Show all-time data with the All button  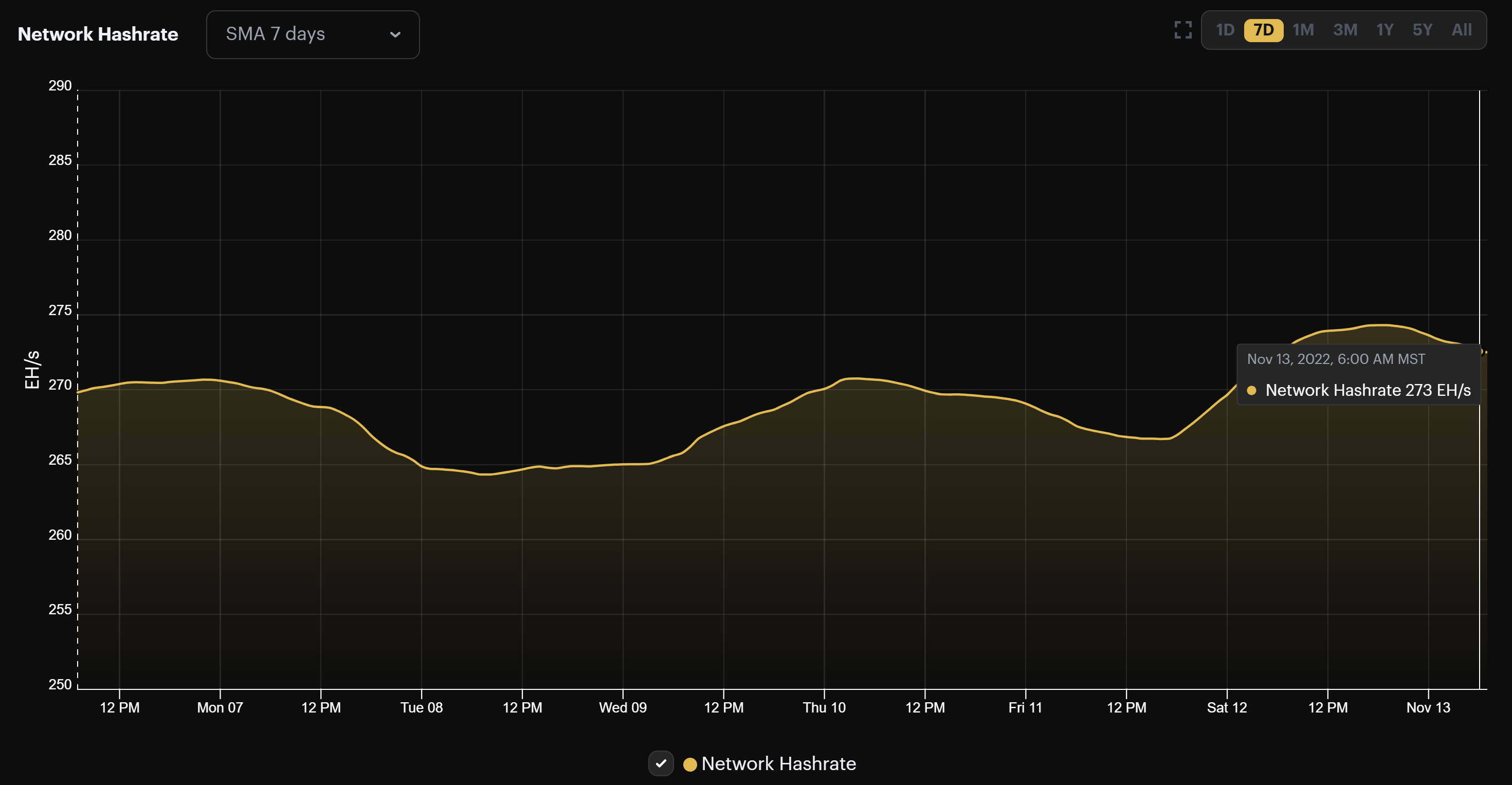1462,30
